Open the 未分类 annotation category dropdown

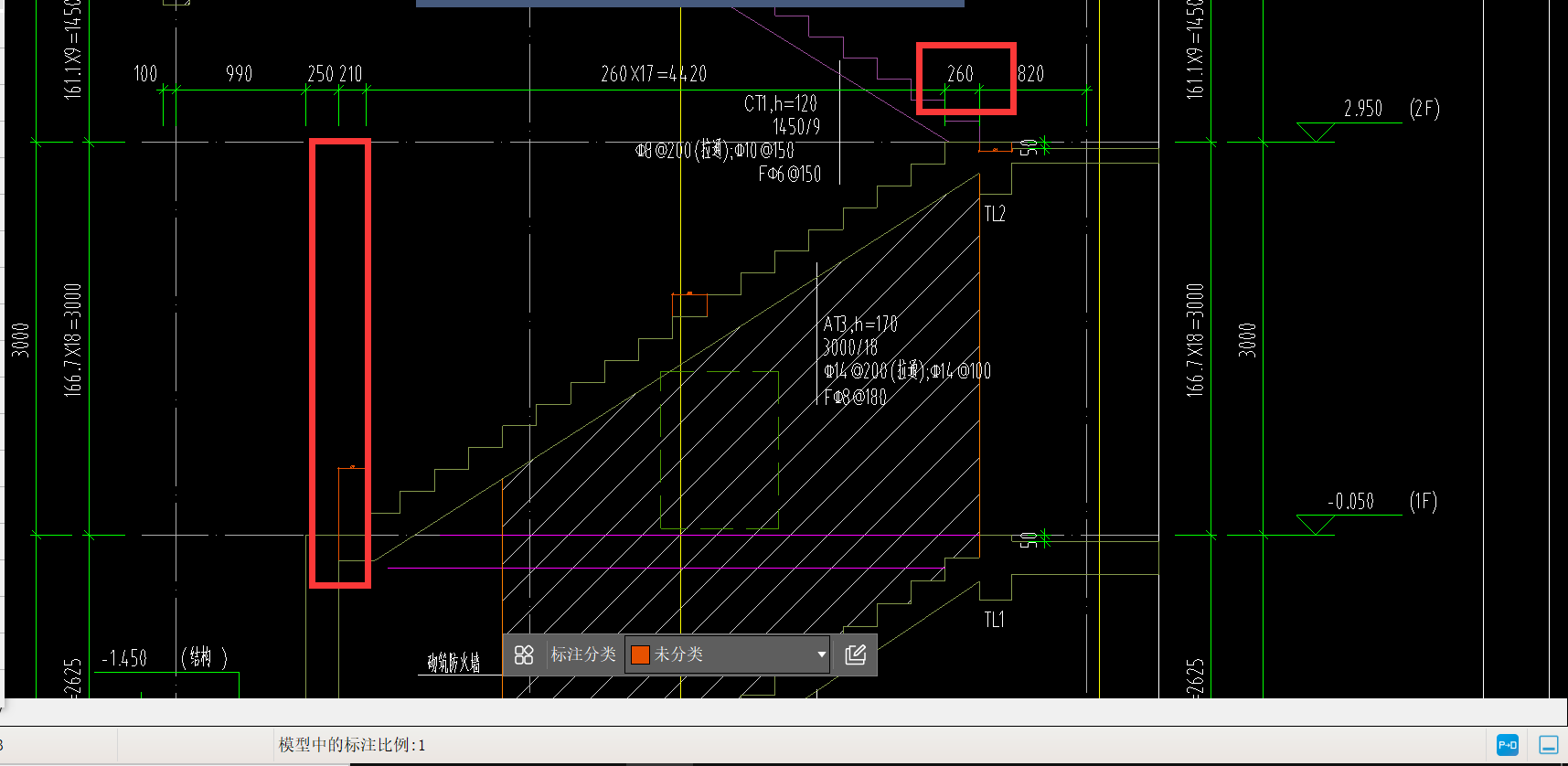click(727, 654)
